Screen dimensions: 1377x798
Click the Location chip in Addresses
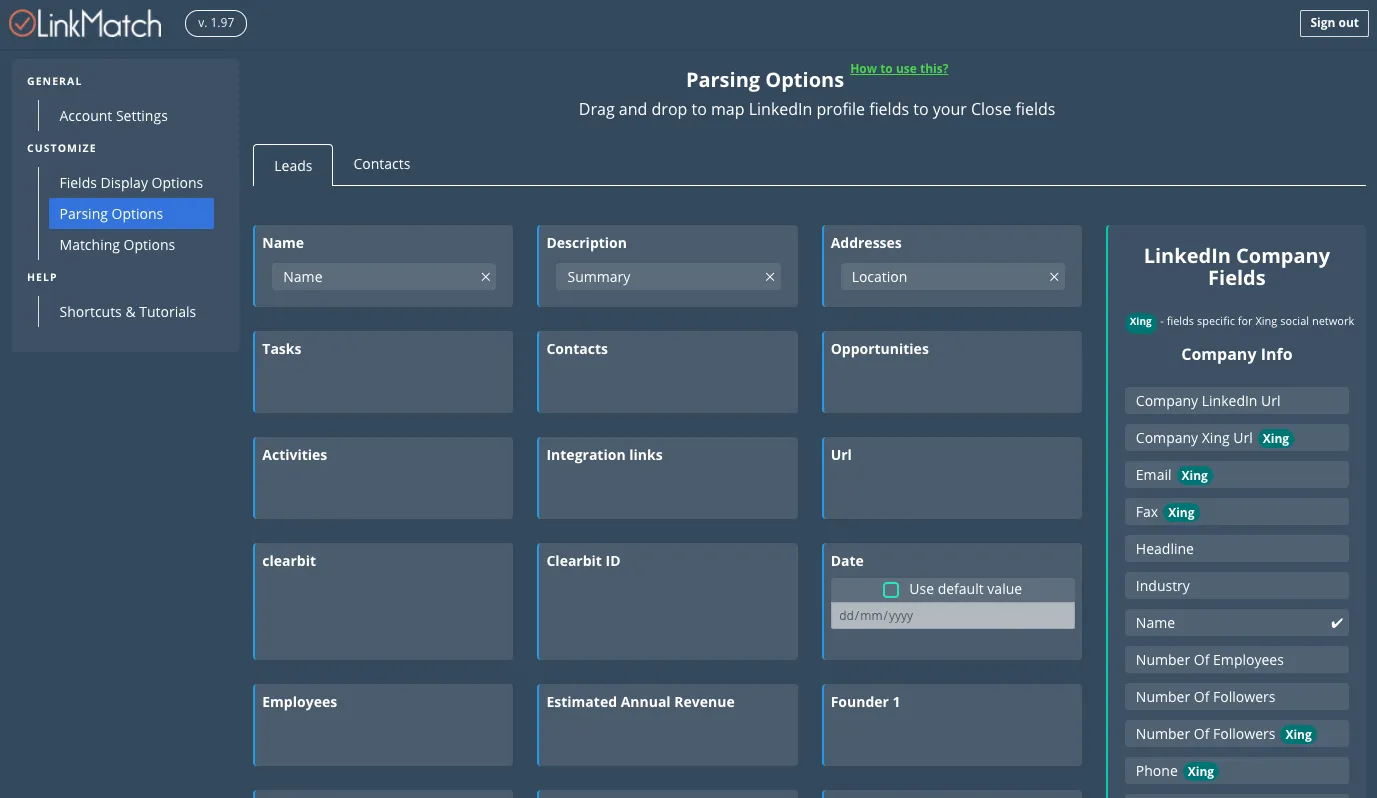952,277
